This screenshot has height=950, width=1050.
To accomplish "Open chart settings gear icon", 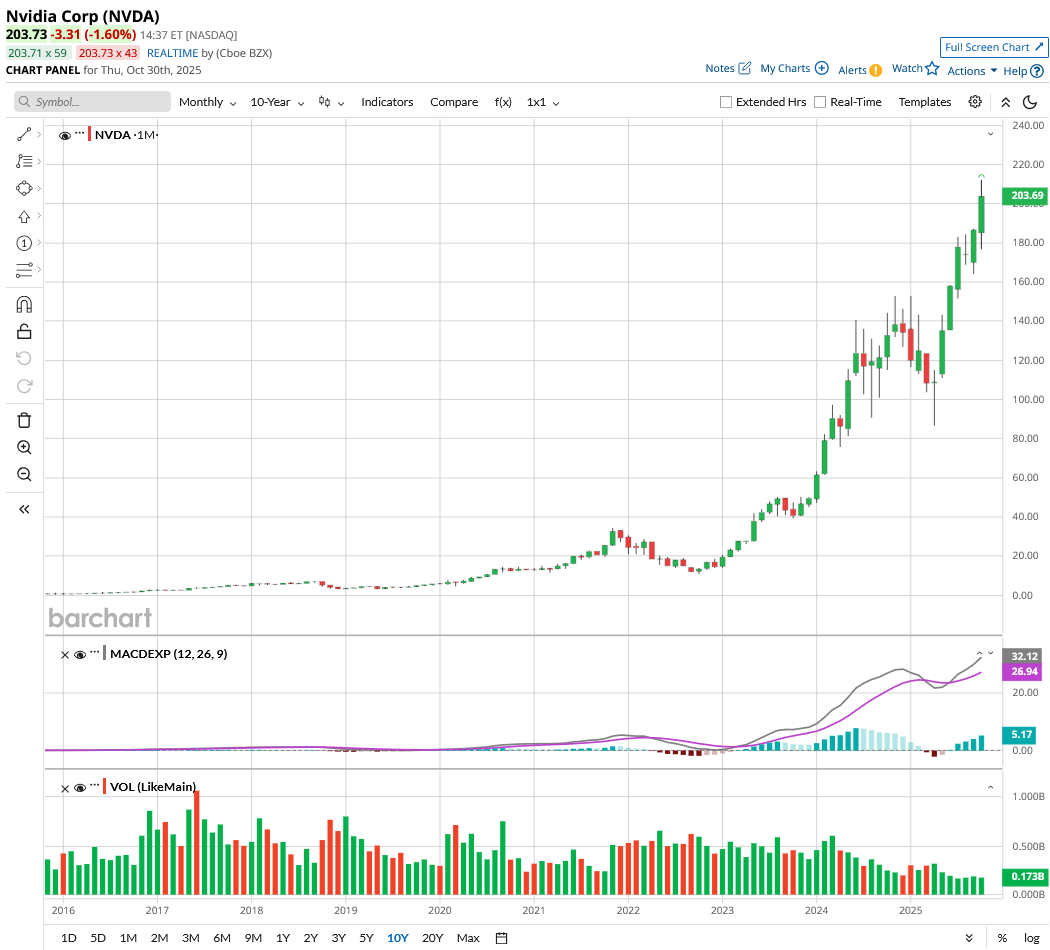I will coord(975,102).
